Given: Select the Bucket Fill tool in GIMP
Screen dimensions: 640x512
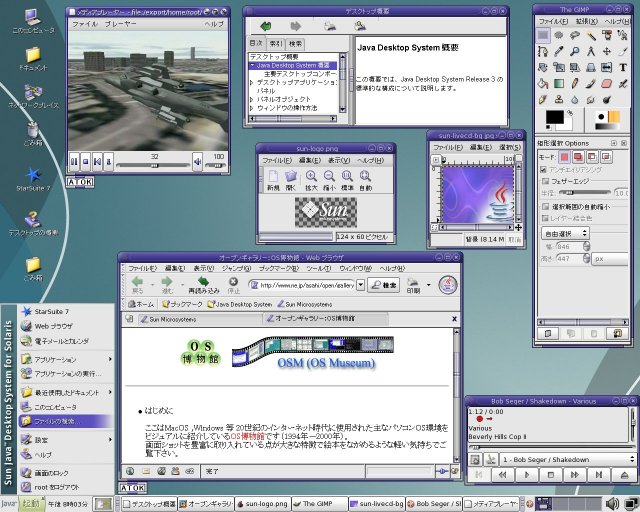Looking at the screenshot, I should pyautogui.click(x=543, y=84).
